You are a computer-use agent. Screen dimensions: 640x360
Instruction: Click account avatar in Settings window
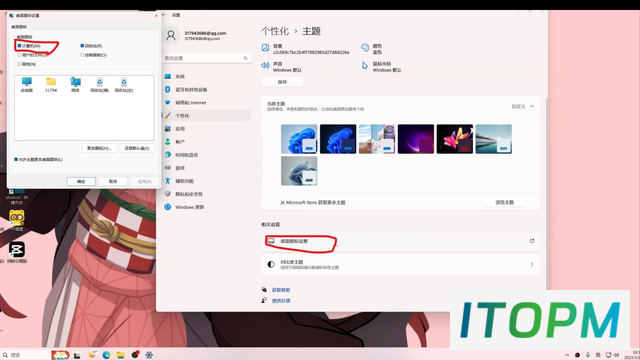pos(171,36)
